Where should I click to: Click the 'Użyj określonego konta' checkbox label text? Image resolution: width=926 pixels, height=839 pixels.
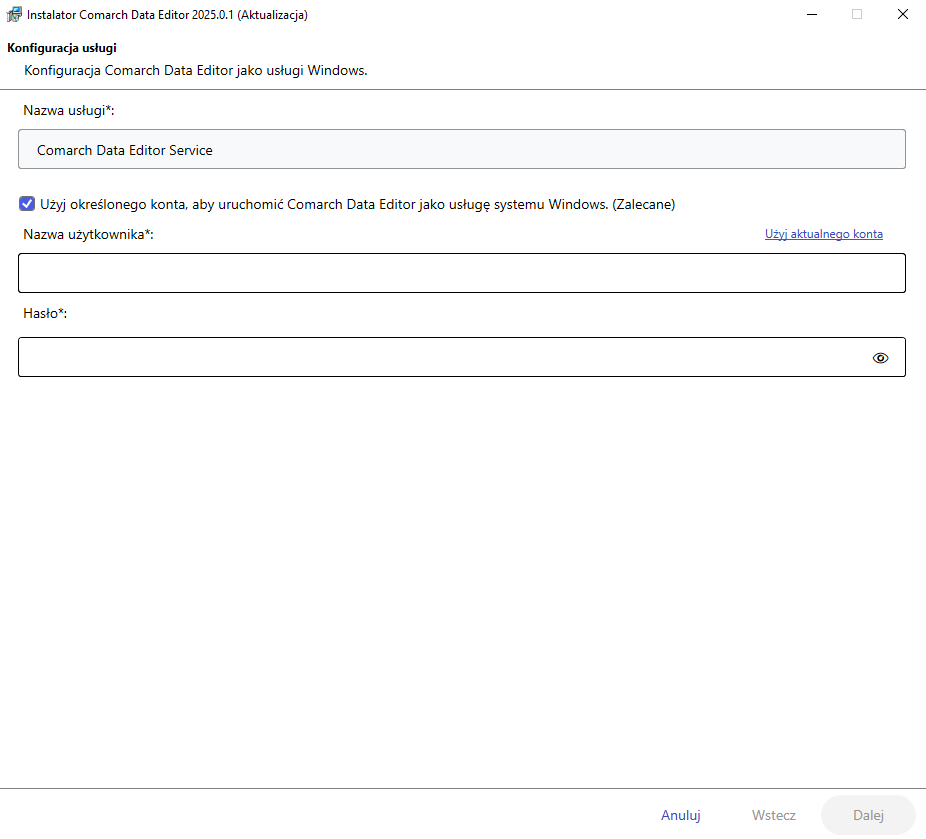[x=357, y=204]
